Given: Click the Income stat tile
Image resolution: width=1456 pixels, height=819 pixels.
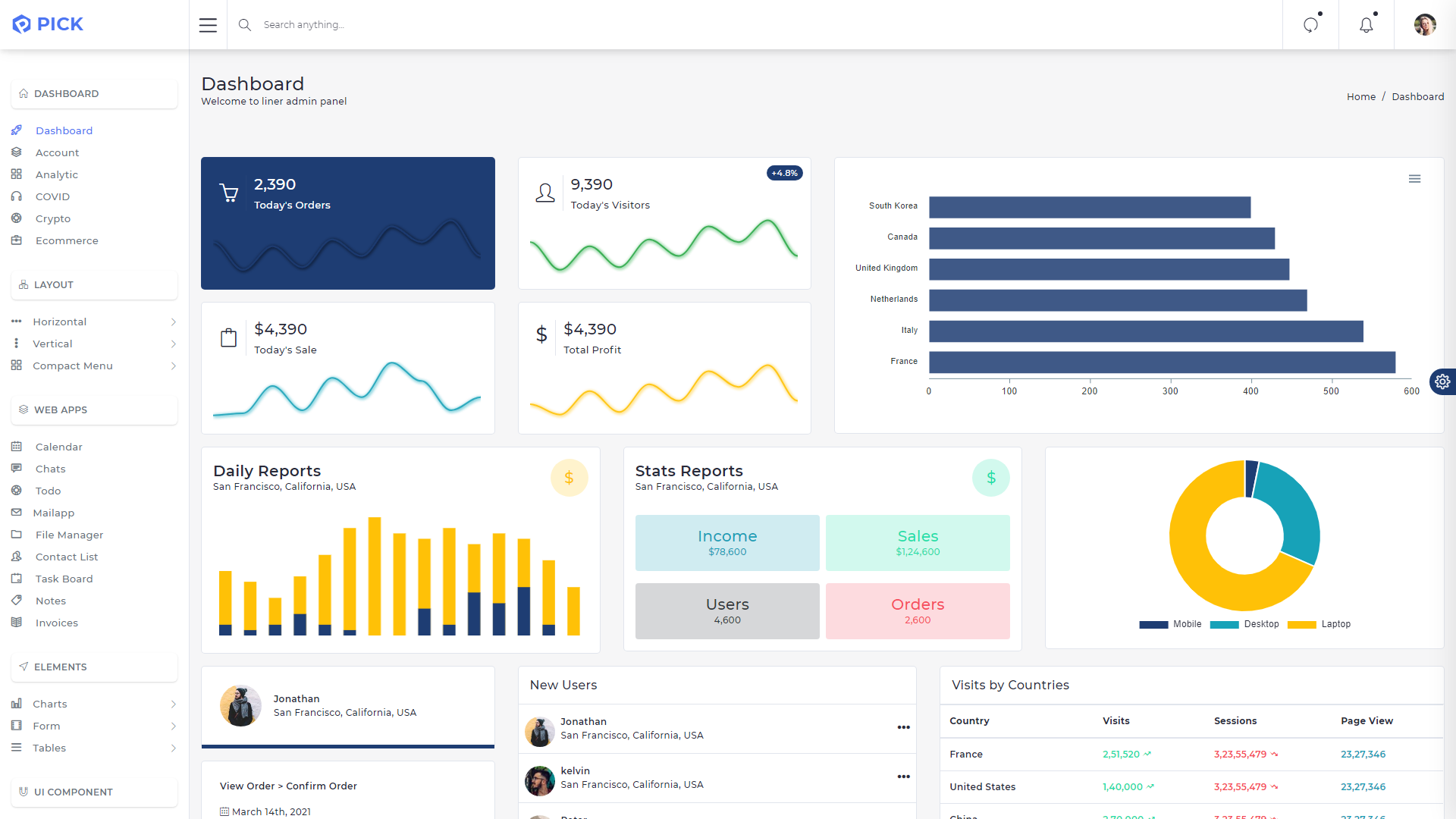Looking at the screenshot, I should pyautogui.click(x=727, y=543).
